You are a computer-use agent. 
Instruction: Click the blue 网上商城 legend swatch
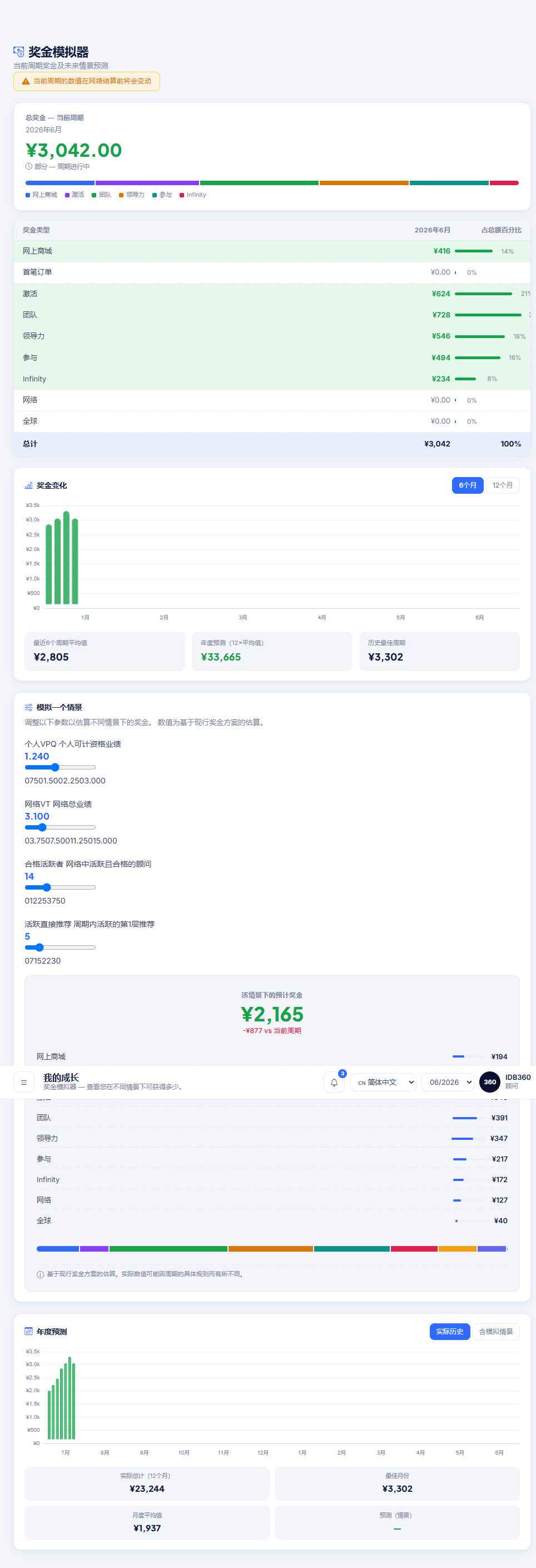[x=27, y=195]
